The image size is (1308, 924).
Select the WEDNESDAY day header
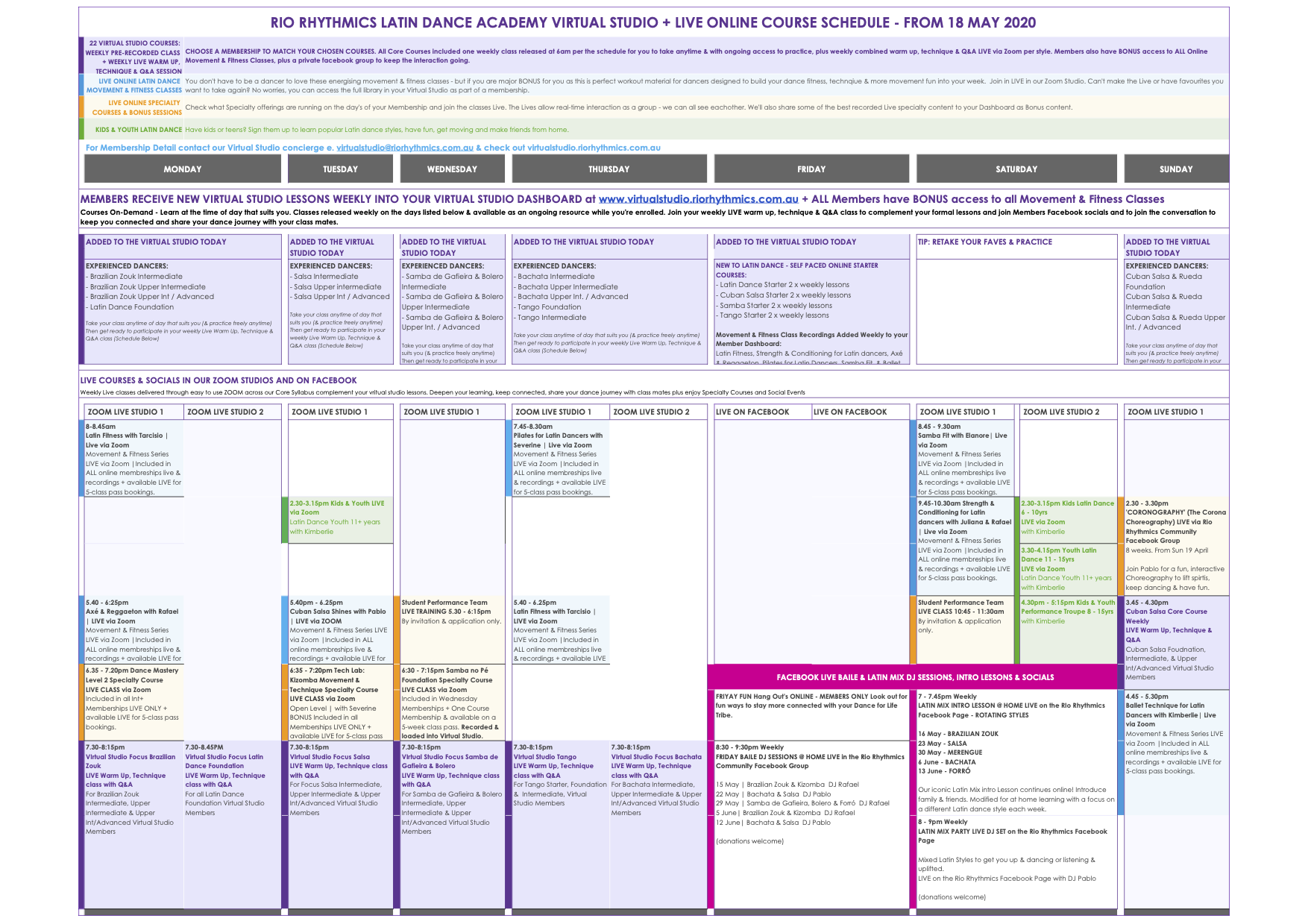click(x=453, y=169)
